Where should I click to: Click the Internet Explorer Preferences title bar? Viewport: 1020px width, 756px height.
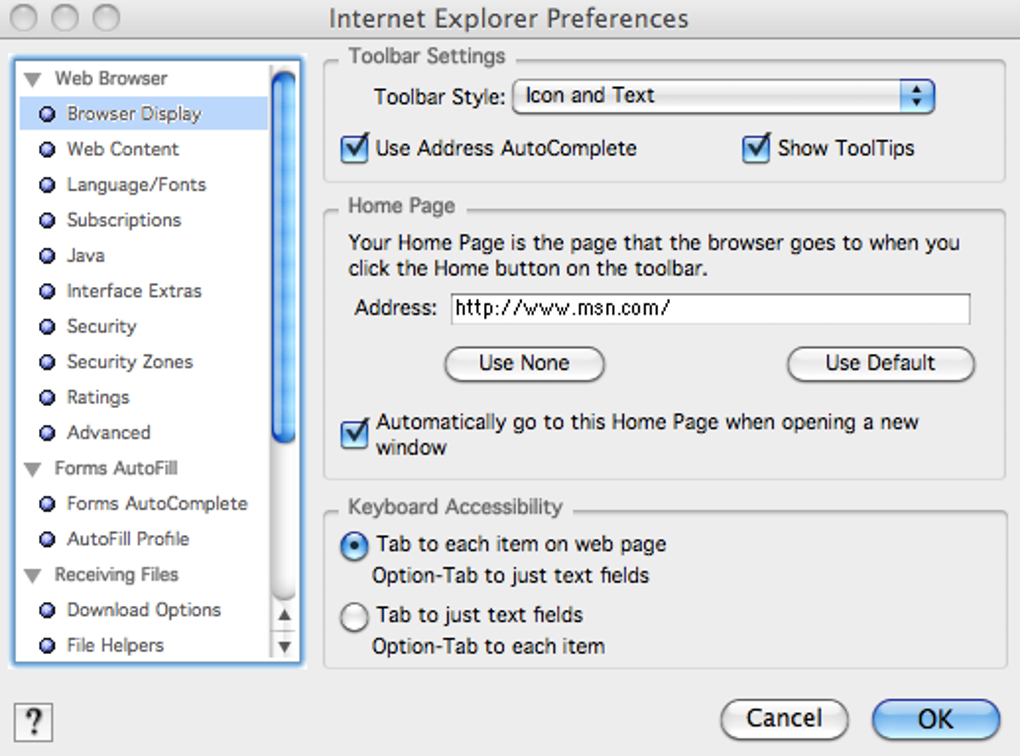[x=509, y=18]
